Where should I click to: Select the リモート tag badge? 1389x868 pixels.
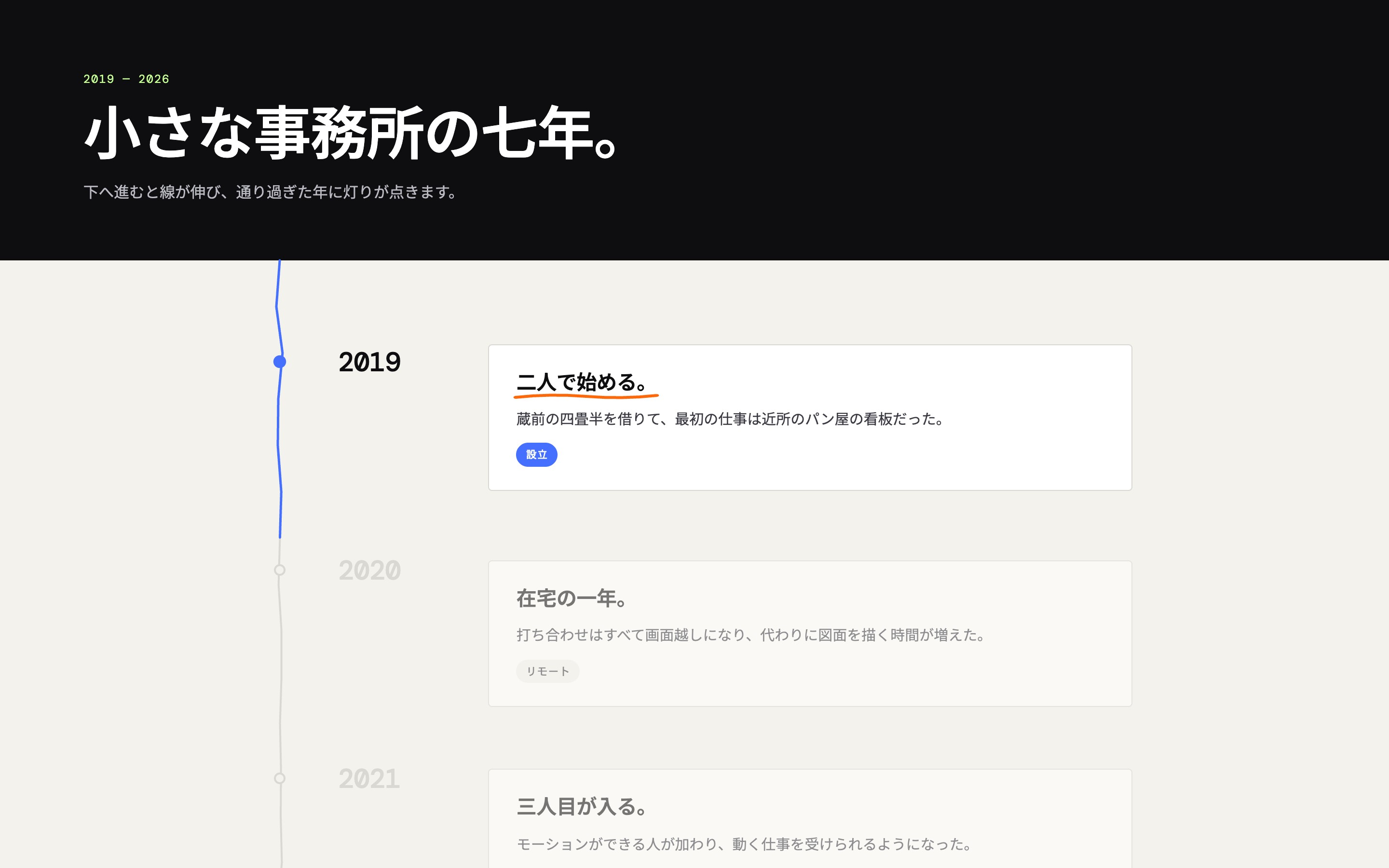[547, 671]
